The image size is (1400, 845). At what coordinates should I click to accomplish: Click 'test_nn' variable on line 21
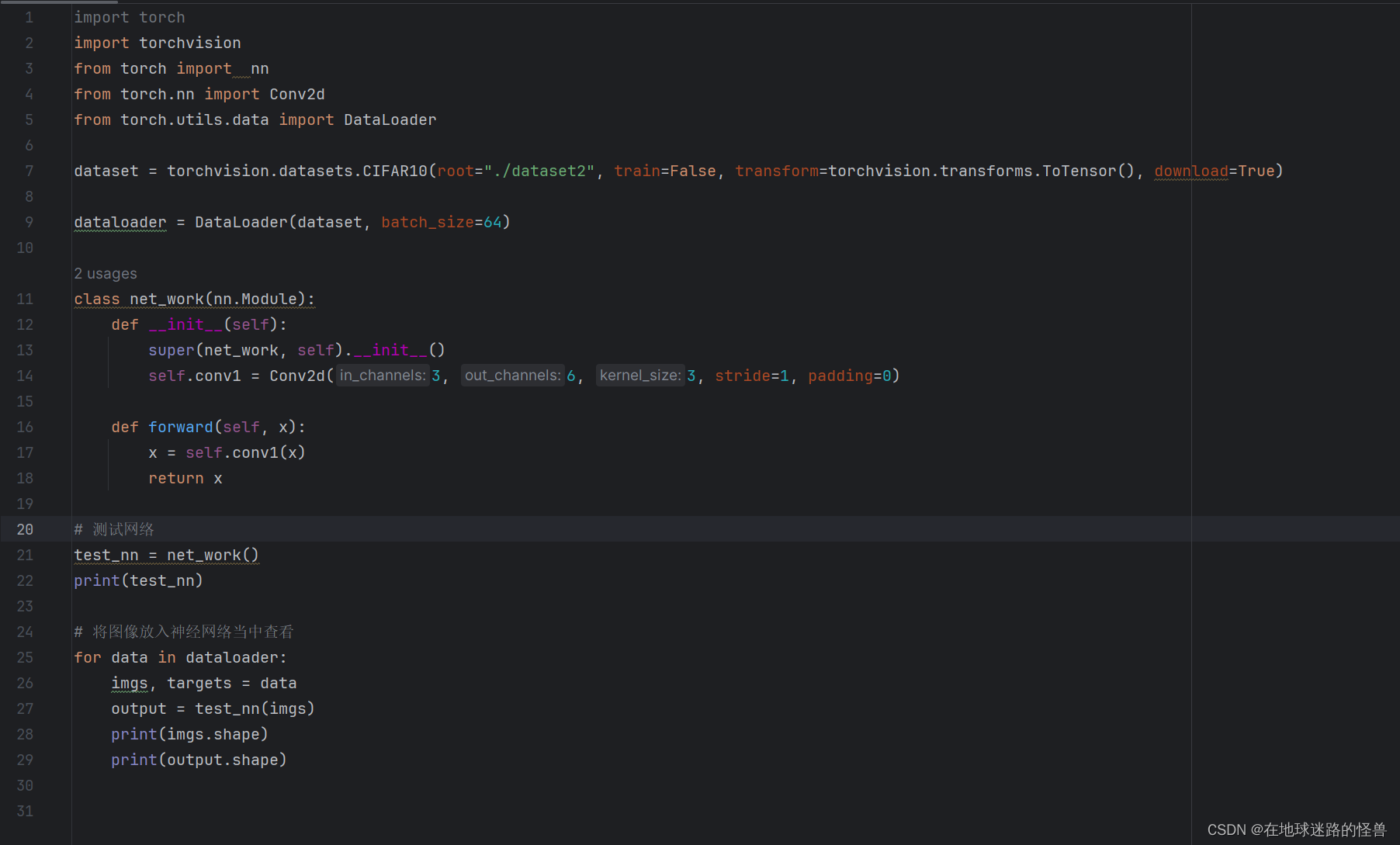tap(106, 555)
